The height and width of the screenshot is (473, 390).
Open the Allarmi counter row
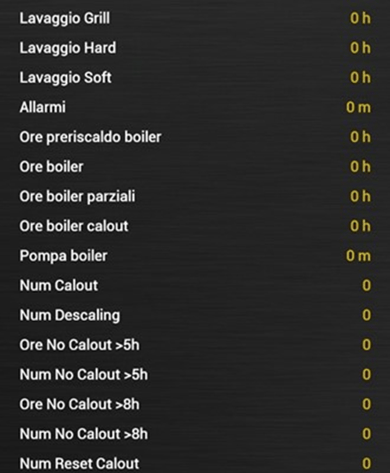click(195, 107)
